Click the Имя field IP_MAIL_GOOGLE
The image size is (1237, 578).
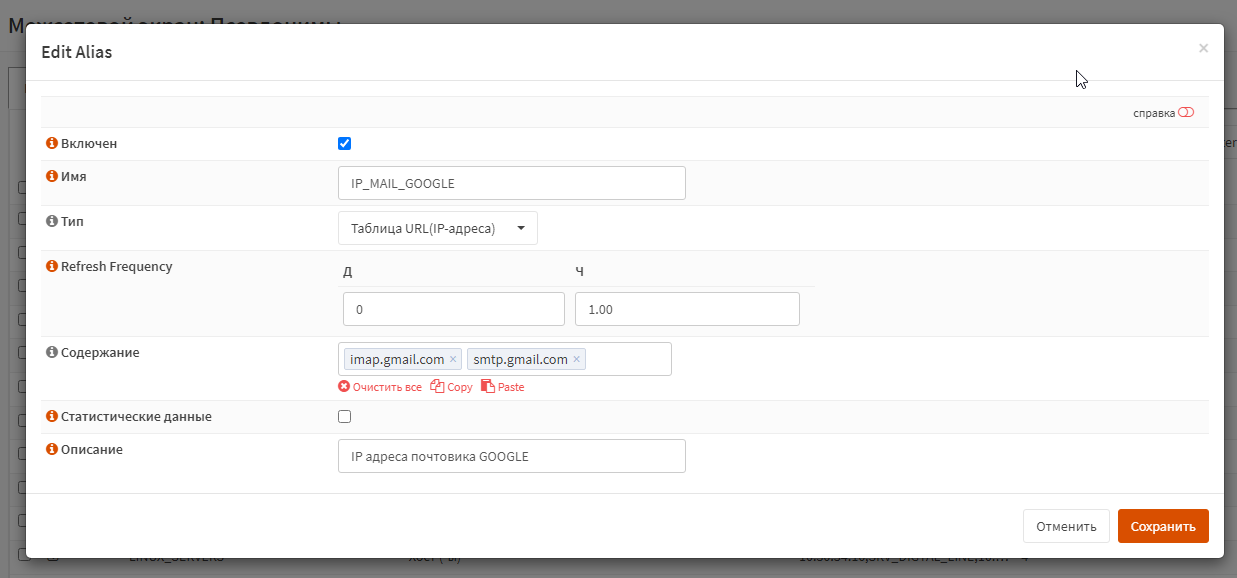pyautogui.click(x=512, y=183)
